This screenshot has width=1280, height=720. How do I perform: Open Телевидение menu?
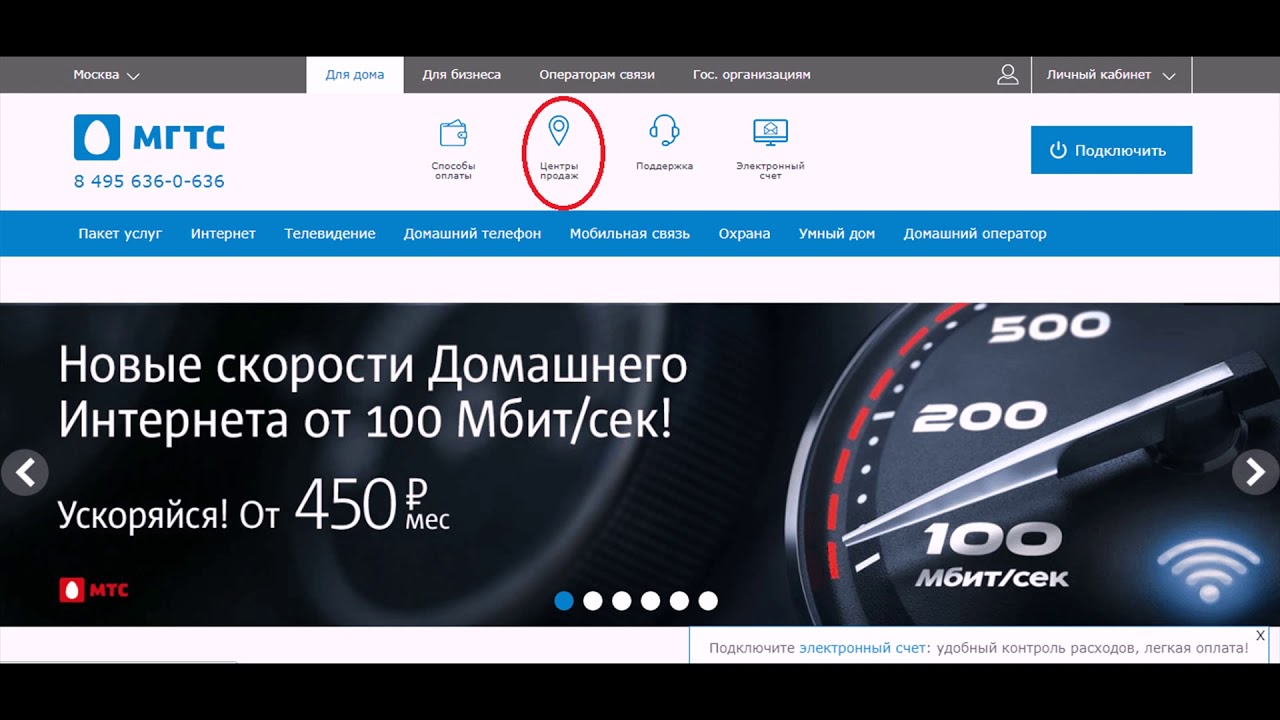tap(330, 234)
